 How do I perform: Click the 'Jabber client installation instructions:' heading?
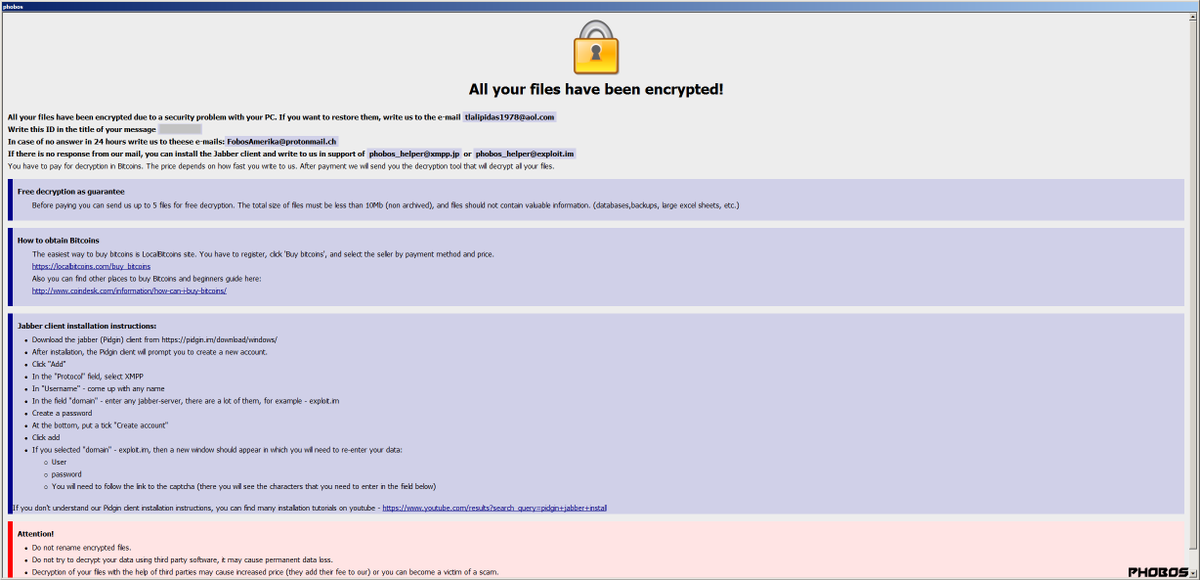point(87,326)
